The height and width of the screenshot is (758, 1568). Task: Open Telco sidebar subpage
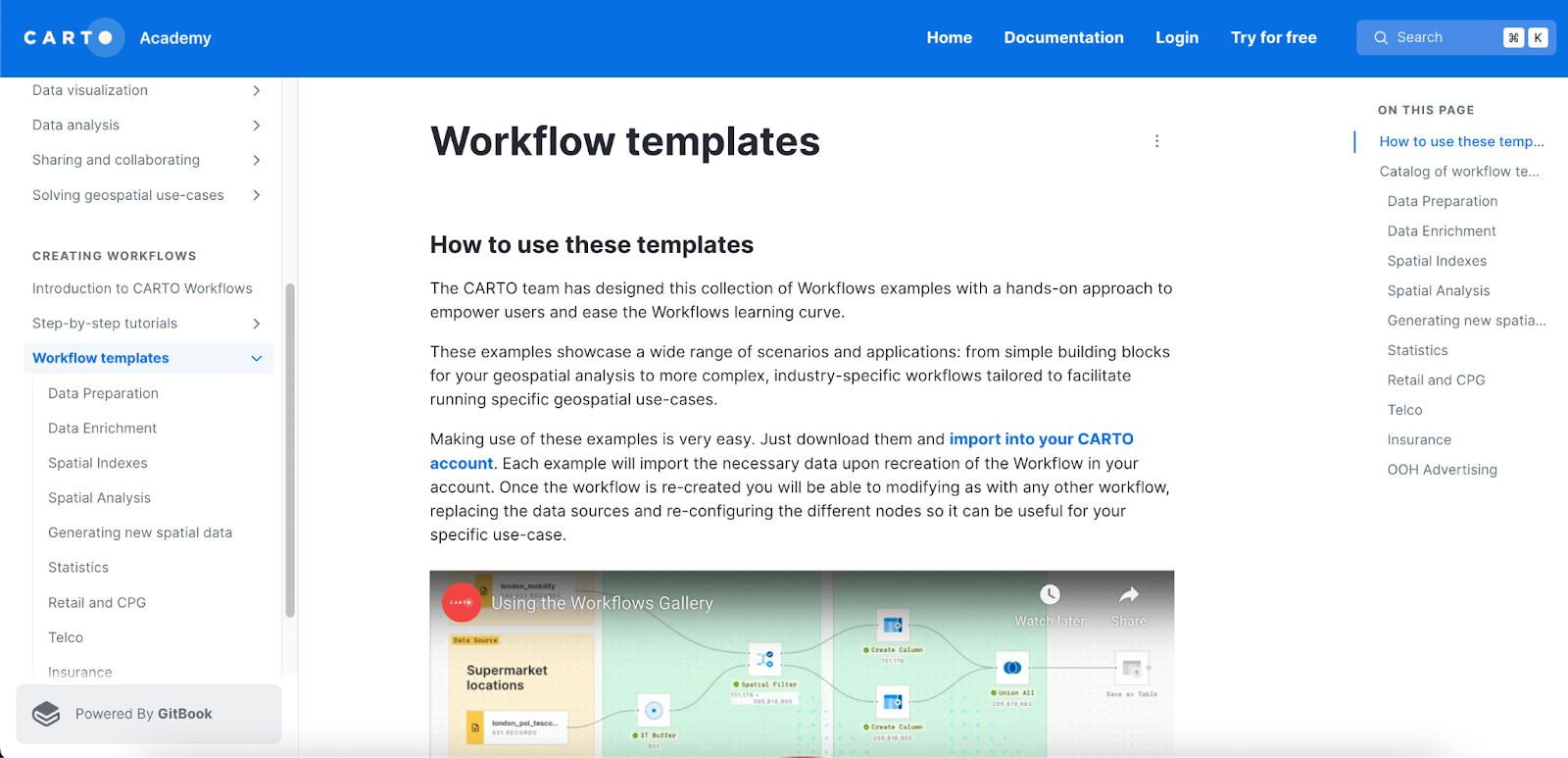coord(66,637)
